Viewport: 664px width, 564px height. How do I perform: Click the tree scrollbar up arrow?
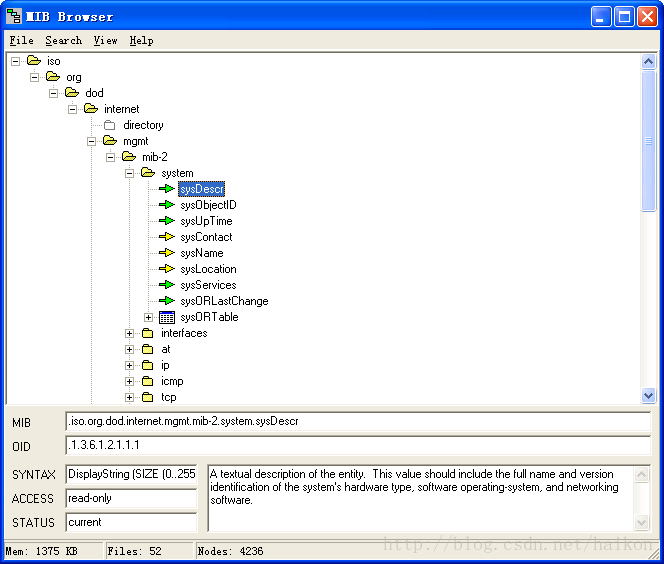(x=648, y=62)
